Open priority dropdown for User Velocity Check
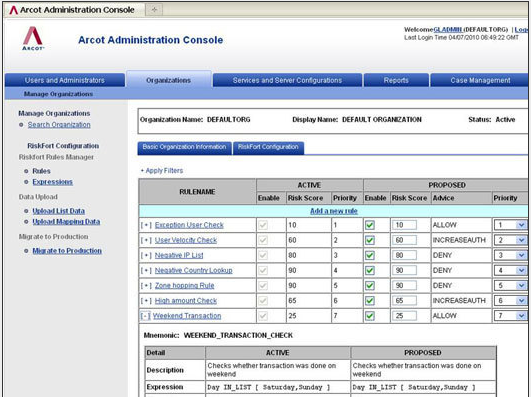The image size is (531, 397). pos(510,240)
